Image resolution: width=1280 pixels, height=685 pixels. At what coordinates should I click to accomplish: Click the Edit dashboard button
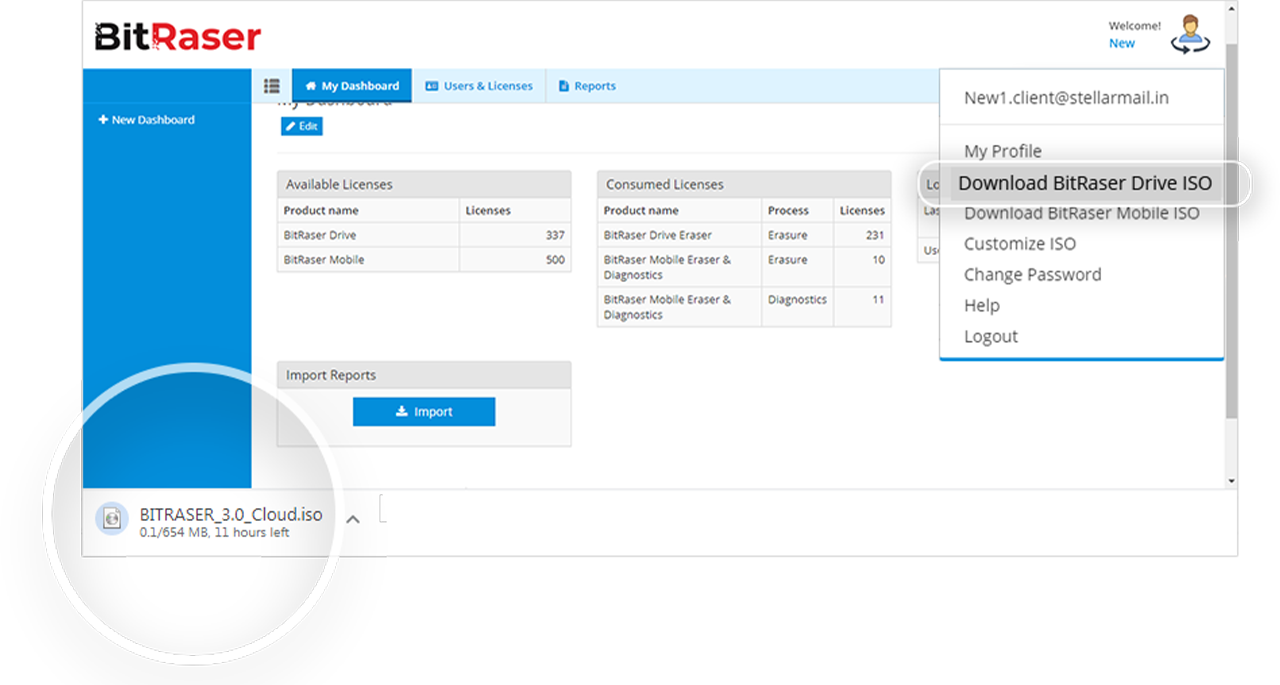pyautogui.click(x=301, y=126)
